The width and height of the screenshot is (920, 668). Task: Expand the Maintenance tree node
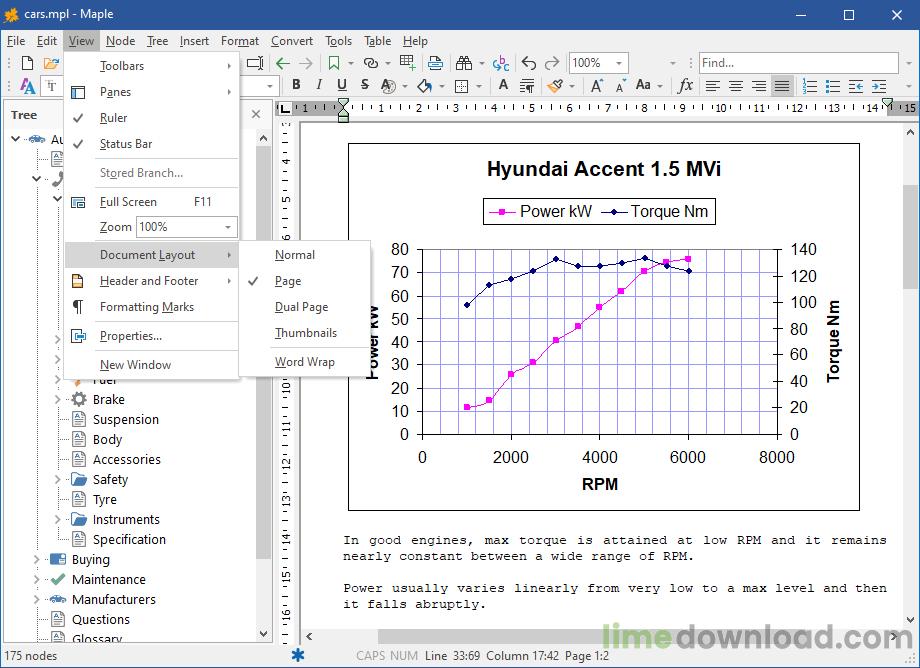click(x=36, y=579)
